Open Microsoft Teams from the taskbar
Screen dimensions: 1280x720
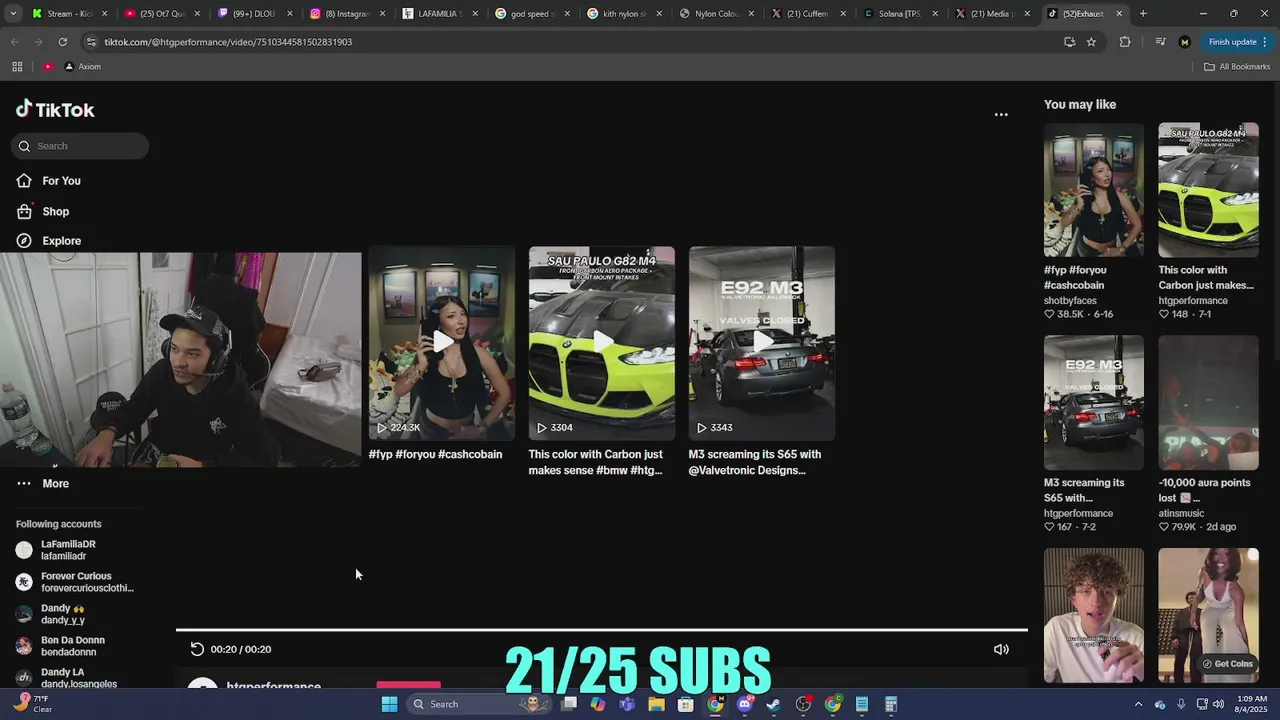(627, 704)
